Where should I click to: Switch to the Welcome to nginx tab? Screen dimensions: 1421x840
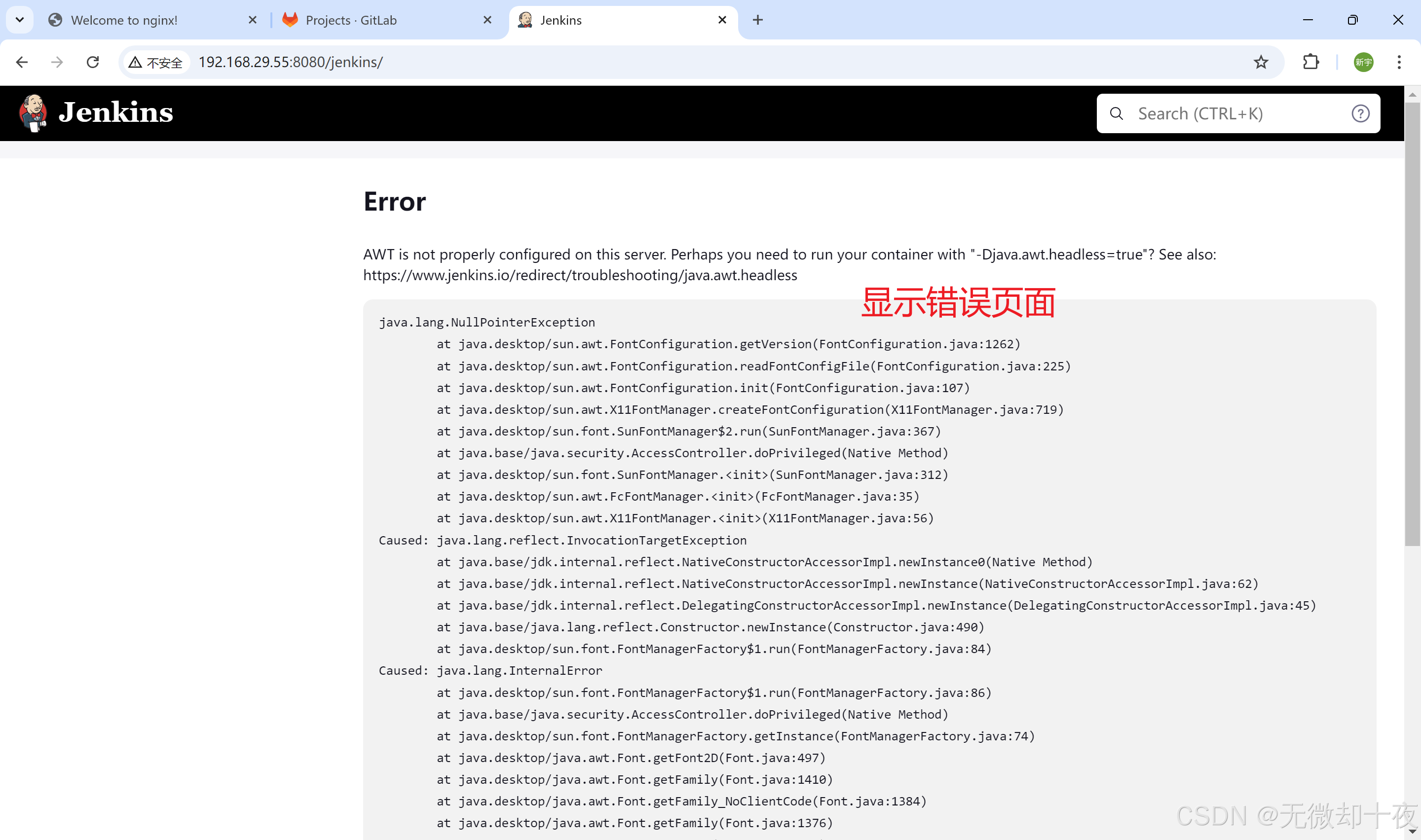tap(124, 20)
